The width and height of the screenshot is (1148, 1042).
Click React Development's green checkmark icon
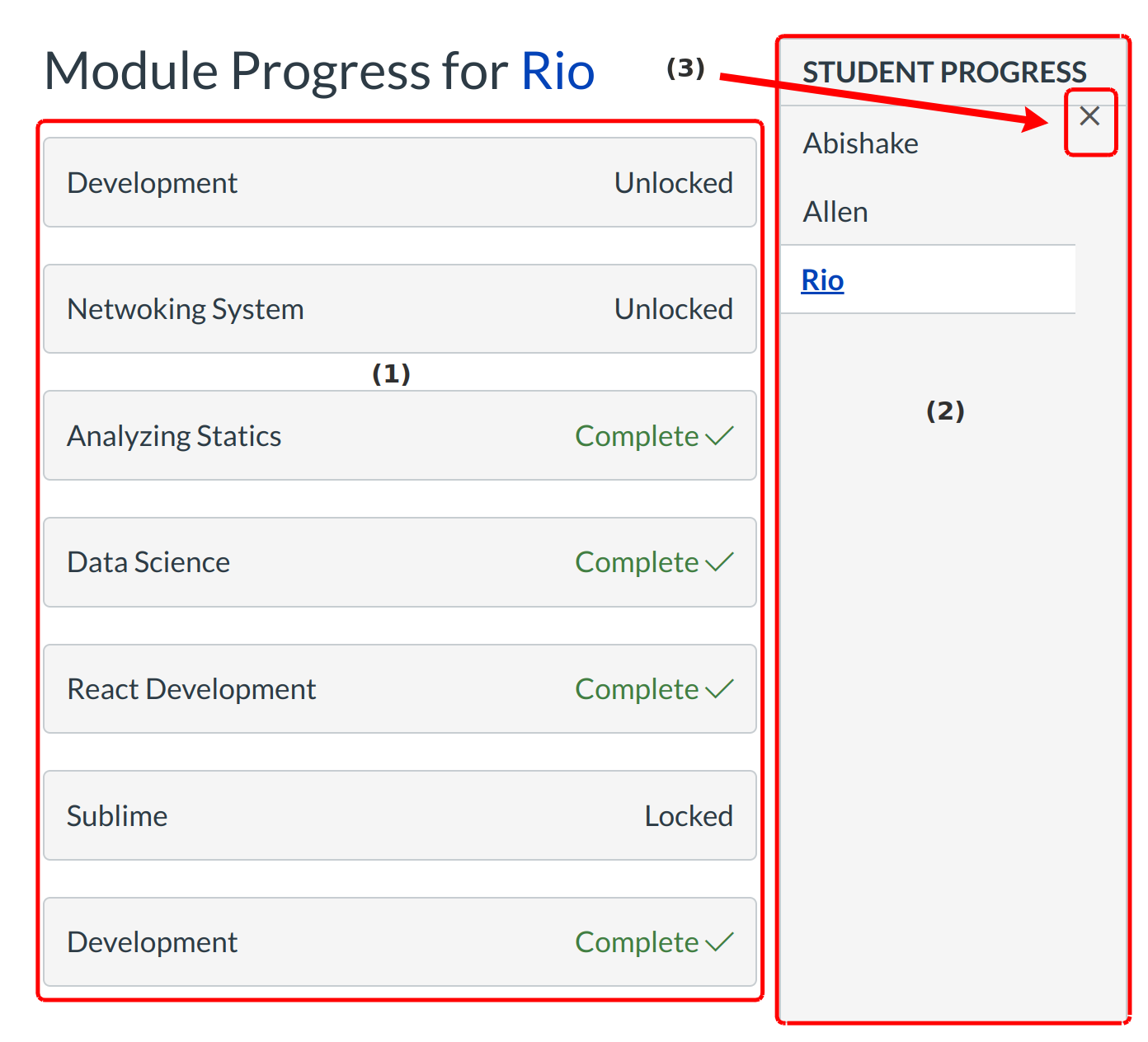tap(720, 689)
